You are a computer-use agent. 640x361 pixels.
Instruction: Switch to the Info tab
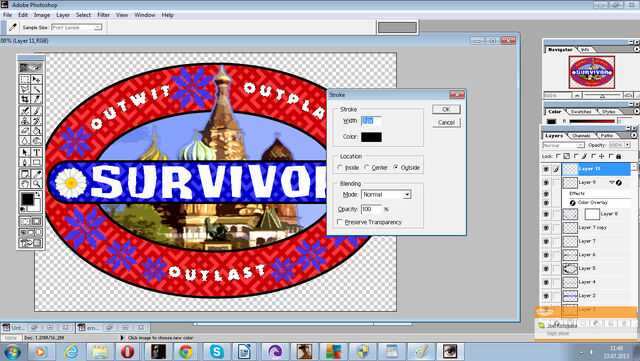click(585, 49)
